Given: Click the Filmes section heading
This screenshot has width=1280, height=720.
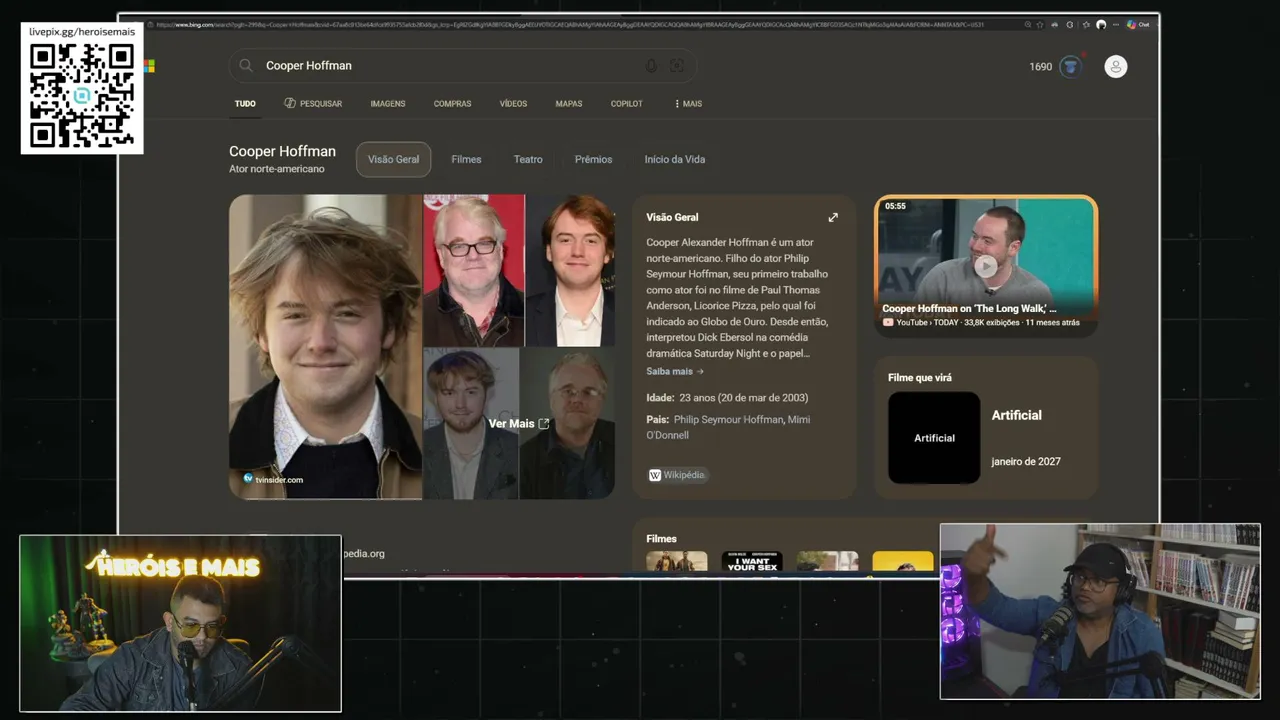Looking at the screenshot, I should (661, 539).
